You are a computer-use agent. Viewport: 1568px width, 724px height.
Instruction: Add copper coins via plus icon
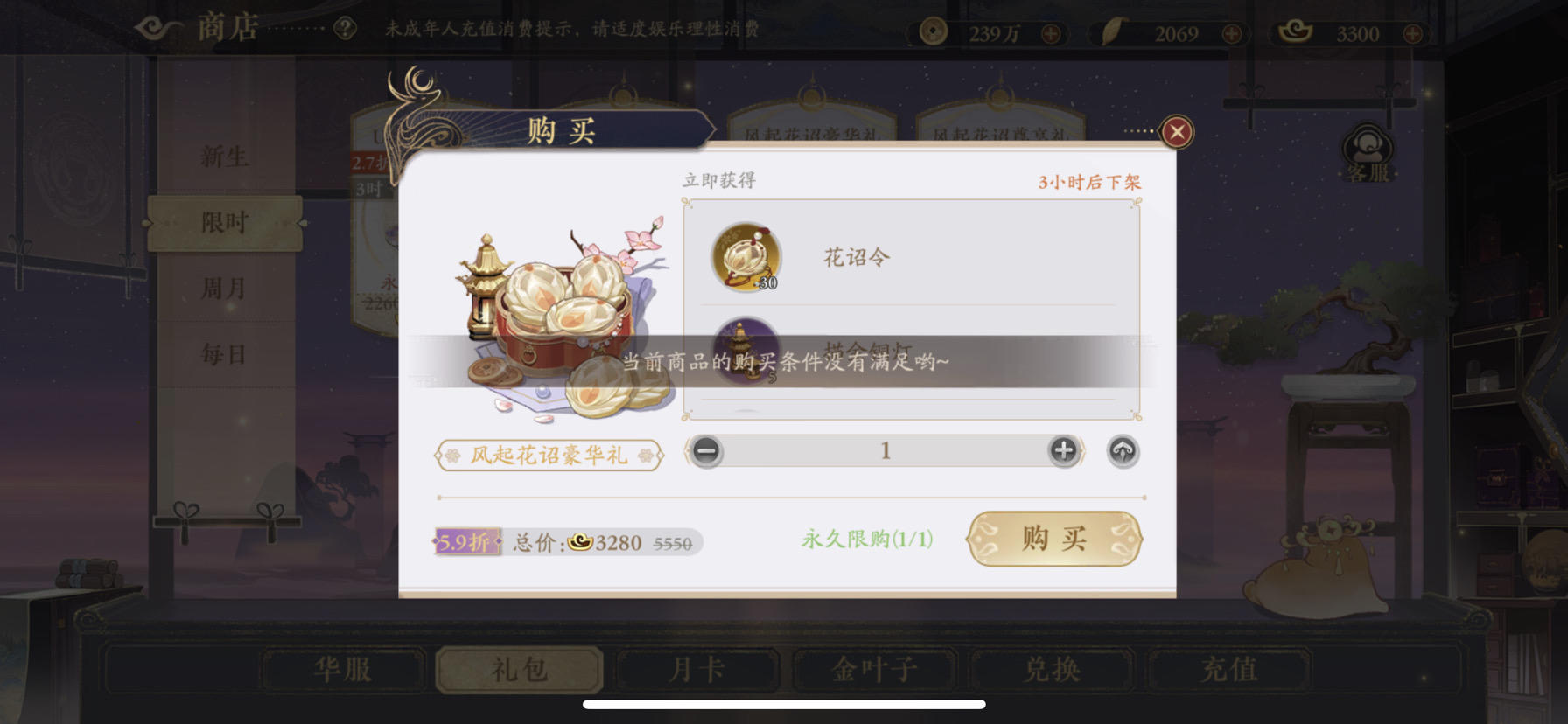[x=1051, y=34]
